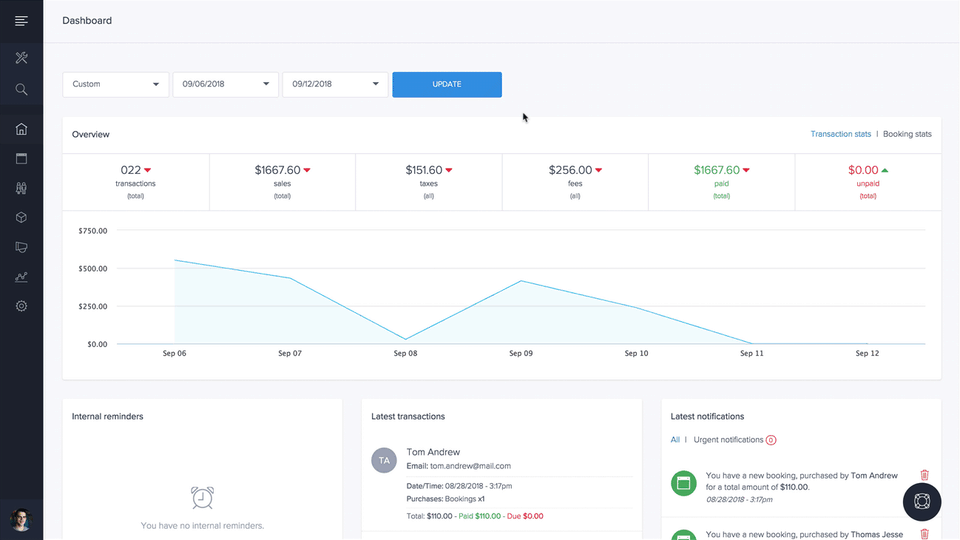The height and width of the screenshot is (540, 960).
Task: Open the customers people icon in sidebar
Action: pos(21,188)
